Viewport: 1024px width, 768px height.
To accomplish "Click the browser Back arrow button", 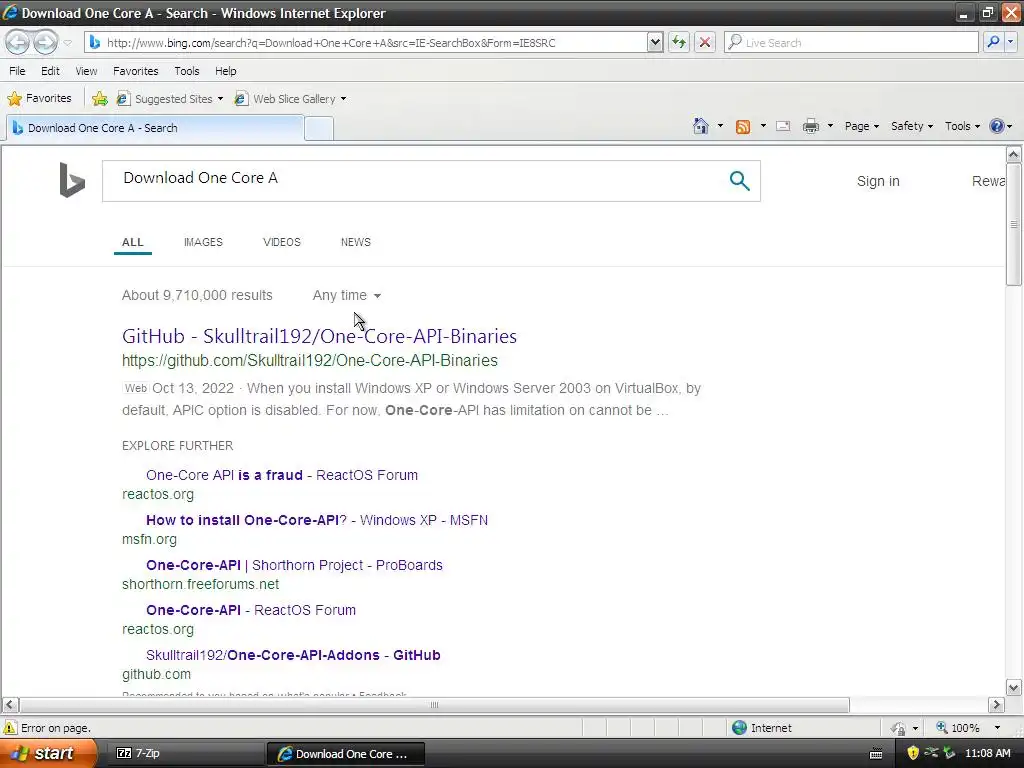I will coord(18,42).
